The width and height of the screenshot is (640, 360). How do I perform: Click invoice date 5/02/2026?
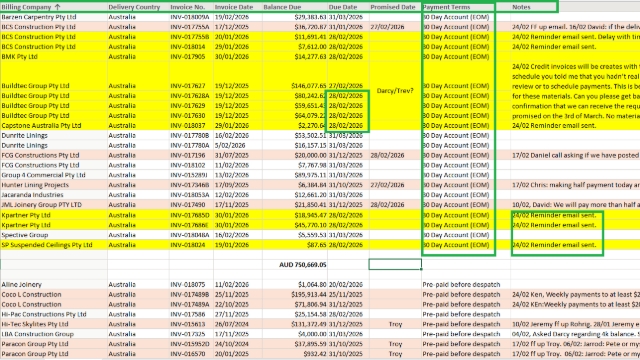(x=238, y=145)
